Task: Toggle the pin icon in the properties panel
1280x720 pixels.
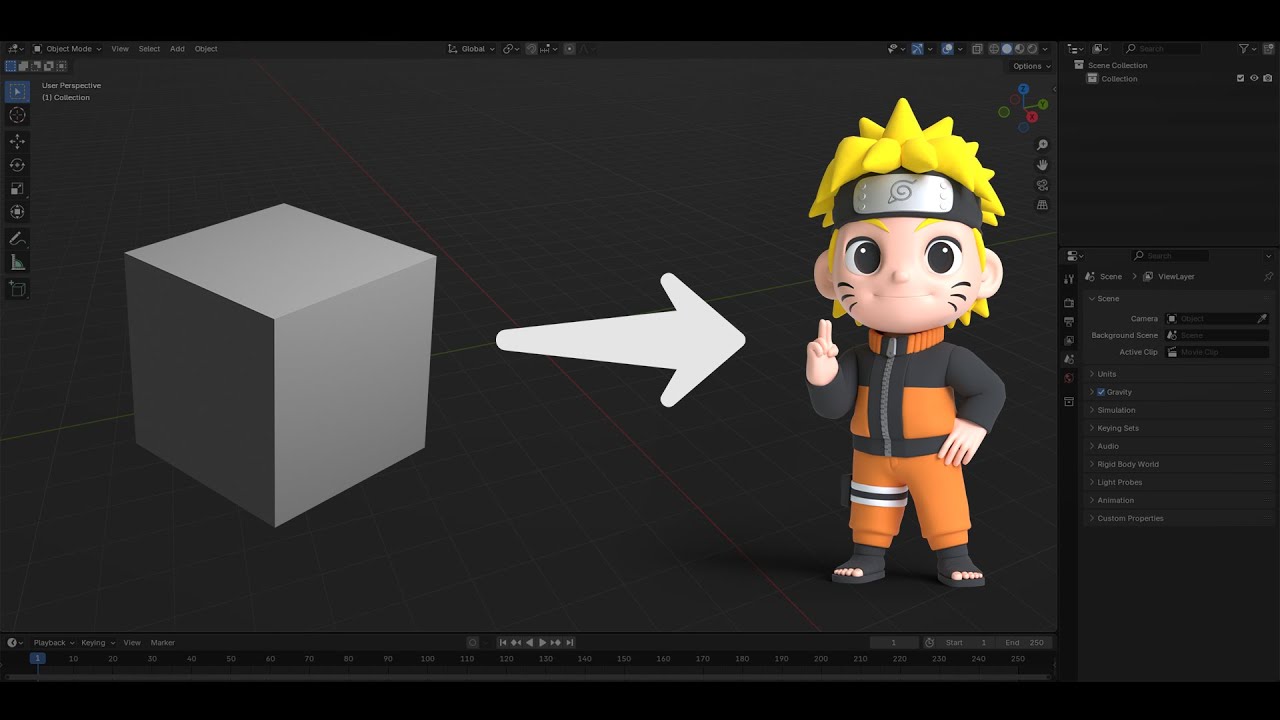Action: [1269, 276]
